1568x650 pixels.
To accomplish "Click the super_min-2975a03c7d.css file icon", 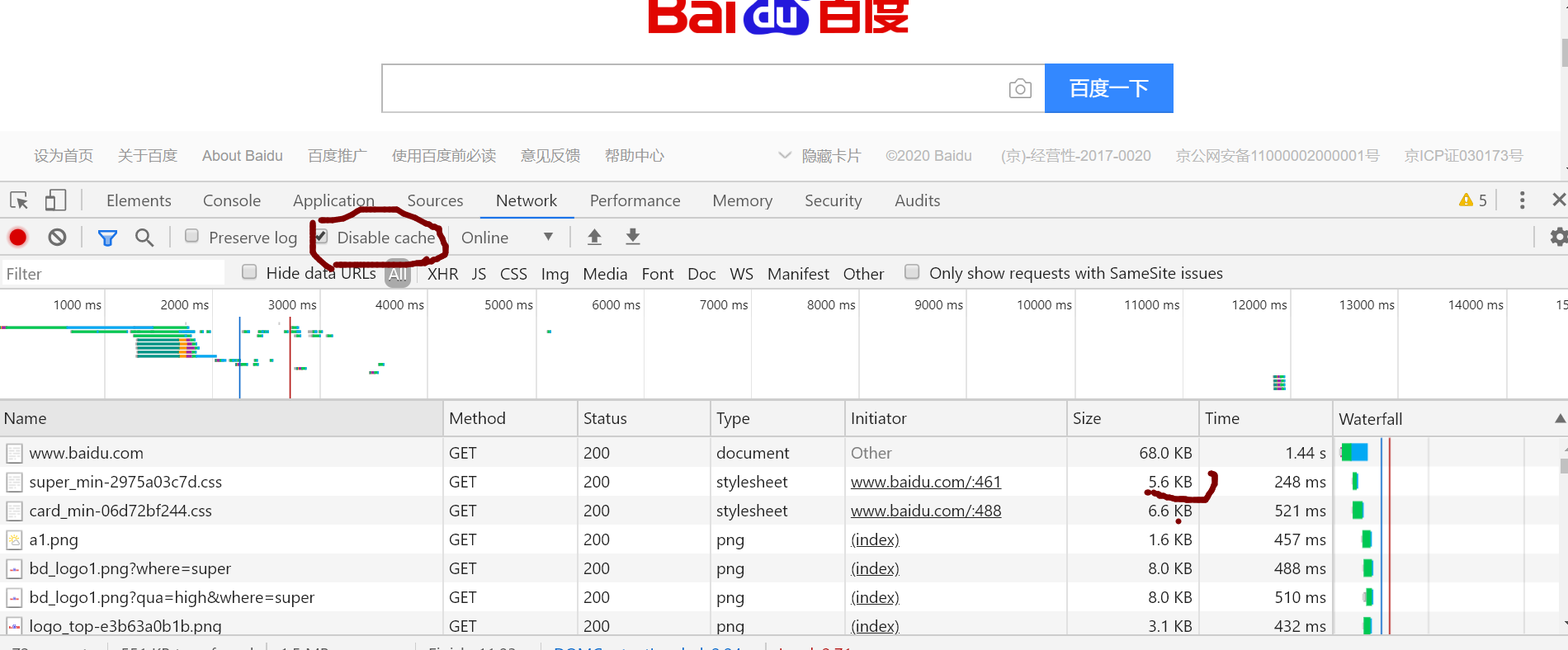I will pos(14,482).
